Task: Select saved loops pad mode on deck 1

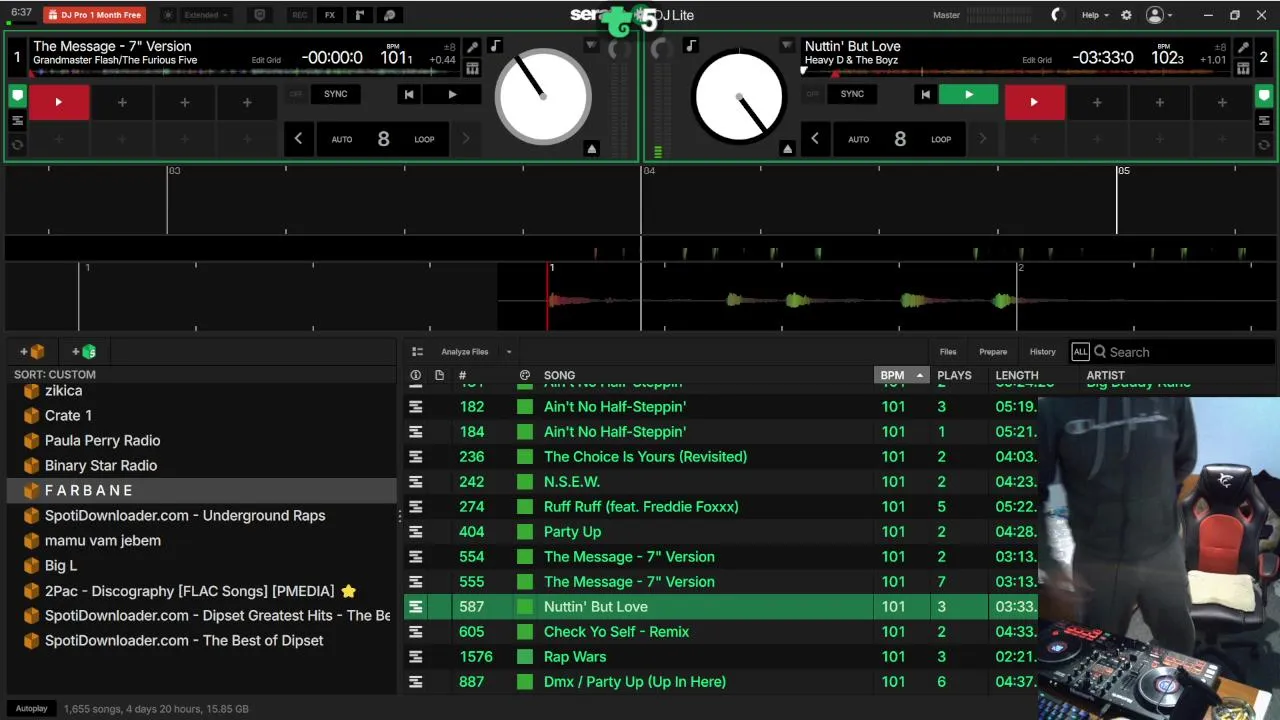Action: click(17, 121)
